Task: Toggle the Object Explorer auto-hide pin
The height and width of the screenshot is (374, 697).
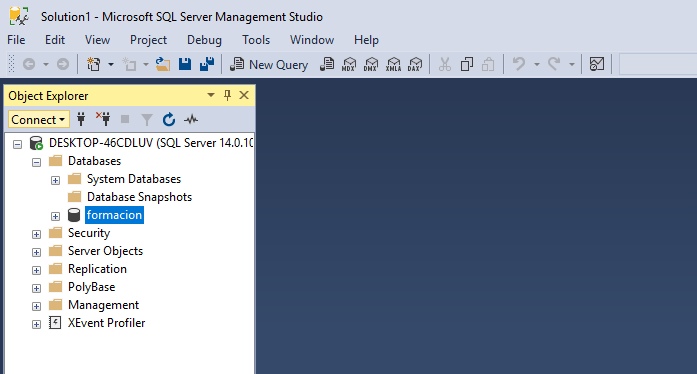Action: coord(227,95)
